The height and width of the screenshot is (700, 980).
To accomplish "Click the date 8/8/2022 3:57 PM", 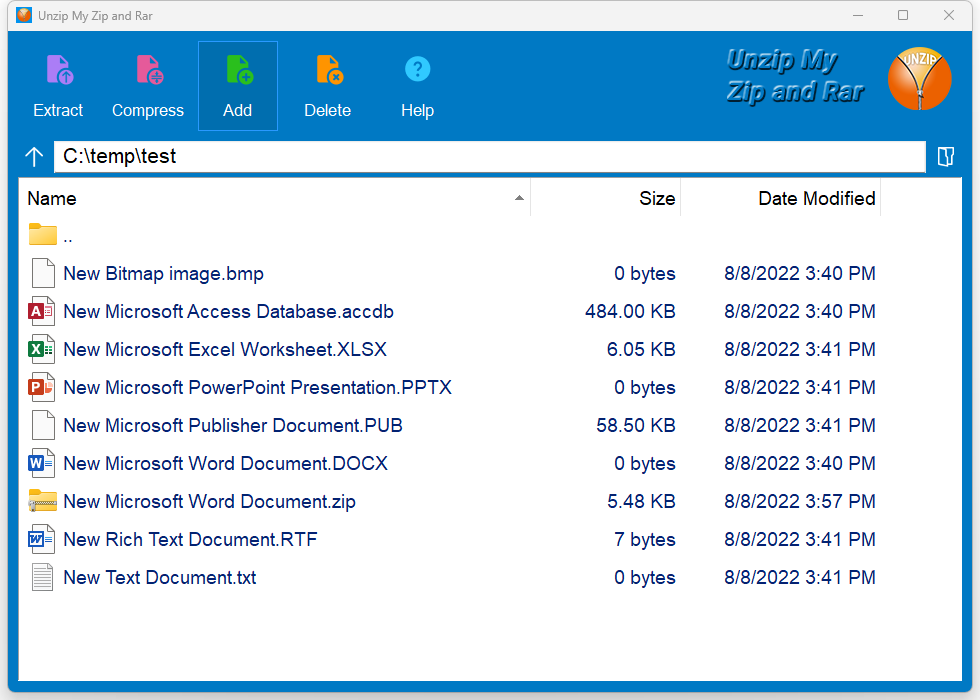I will click(799, 501).
